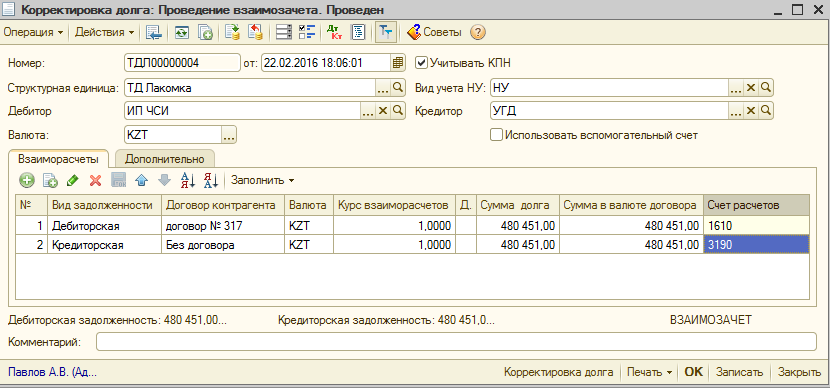Screen dimensions: 830x389
Task: Open Кредитор record with magnifier icon
Action: [765, 111]
